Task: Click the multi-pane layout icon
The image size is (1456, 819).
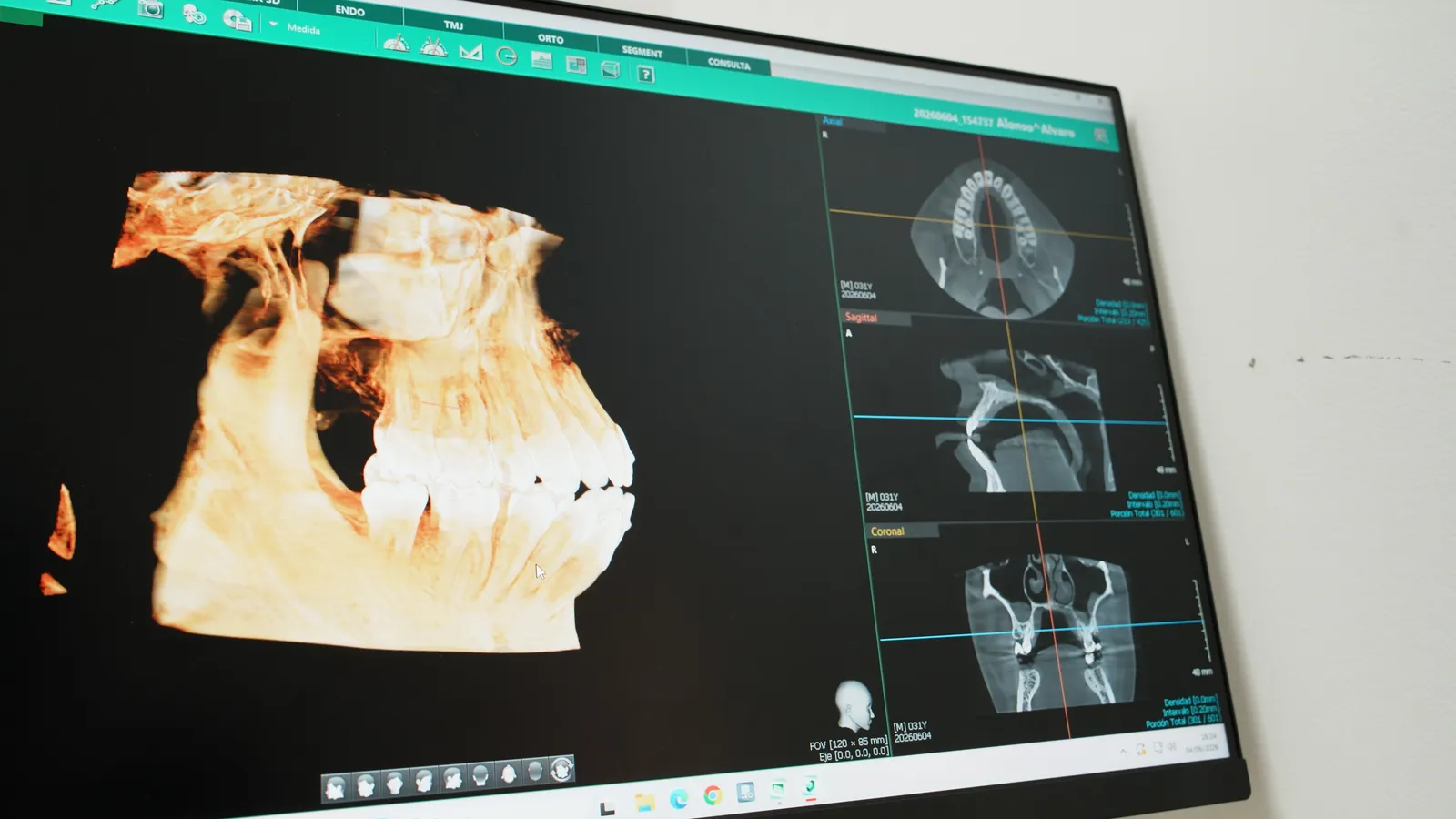Action: point(576,65)
